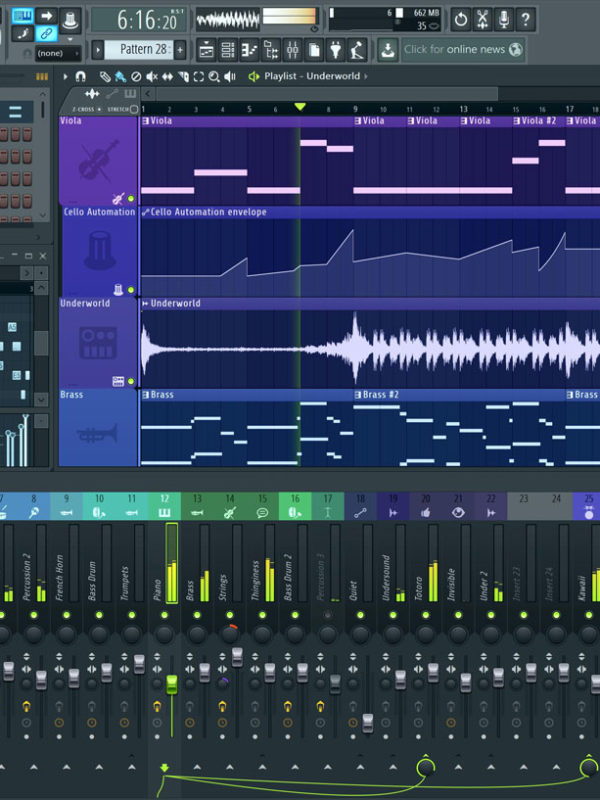Open the help question mark button

tap(526, 19)
